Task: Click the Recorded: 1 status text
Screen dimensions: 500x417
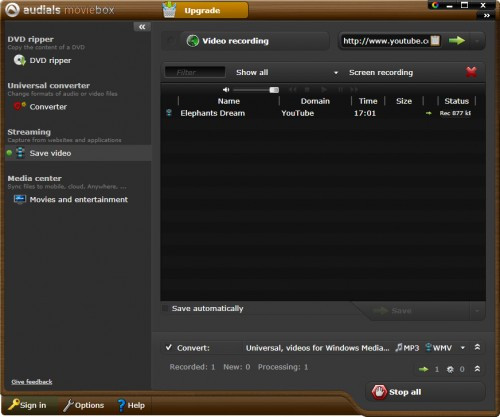Action: coord(192,367)
